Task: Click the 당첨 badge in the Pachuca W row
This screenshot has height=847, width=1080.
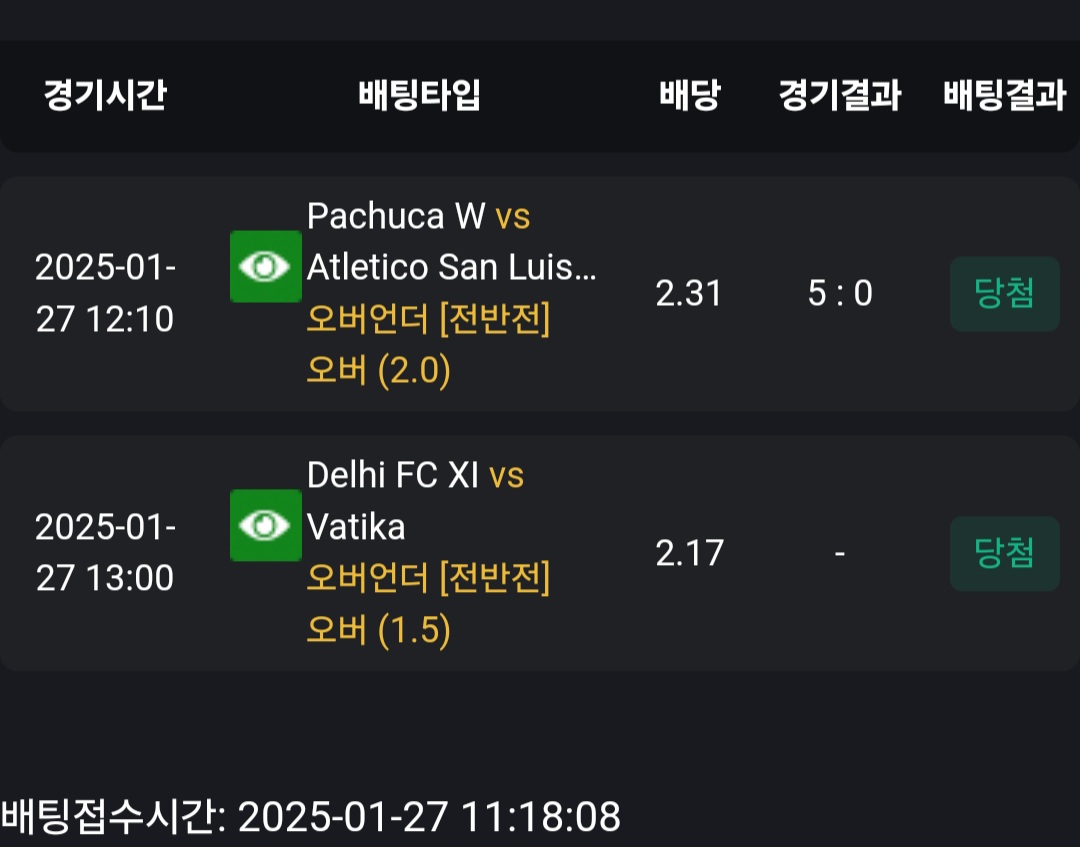Action: coord(1004,293)
